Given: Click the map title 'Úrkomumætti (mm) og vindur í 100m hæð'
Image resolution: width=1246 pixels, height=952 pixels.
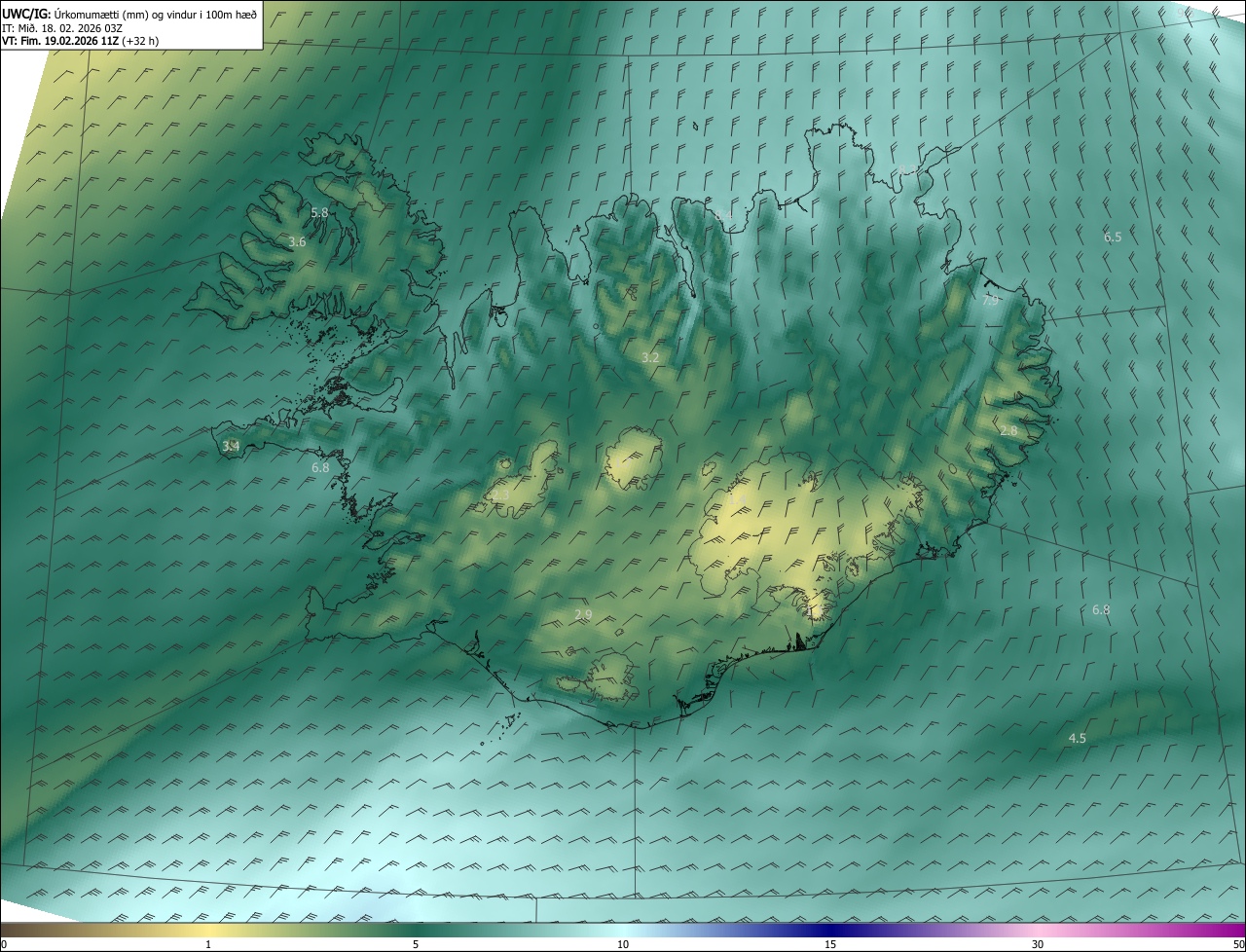Looking at the screenshot, I should pos(155,15).
